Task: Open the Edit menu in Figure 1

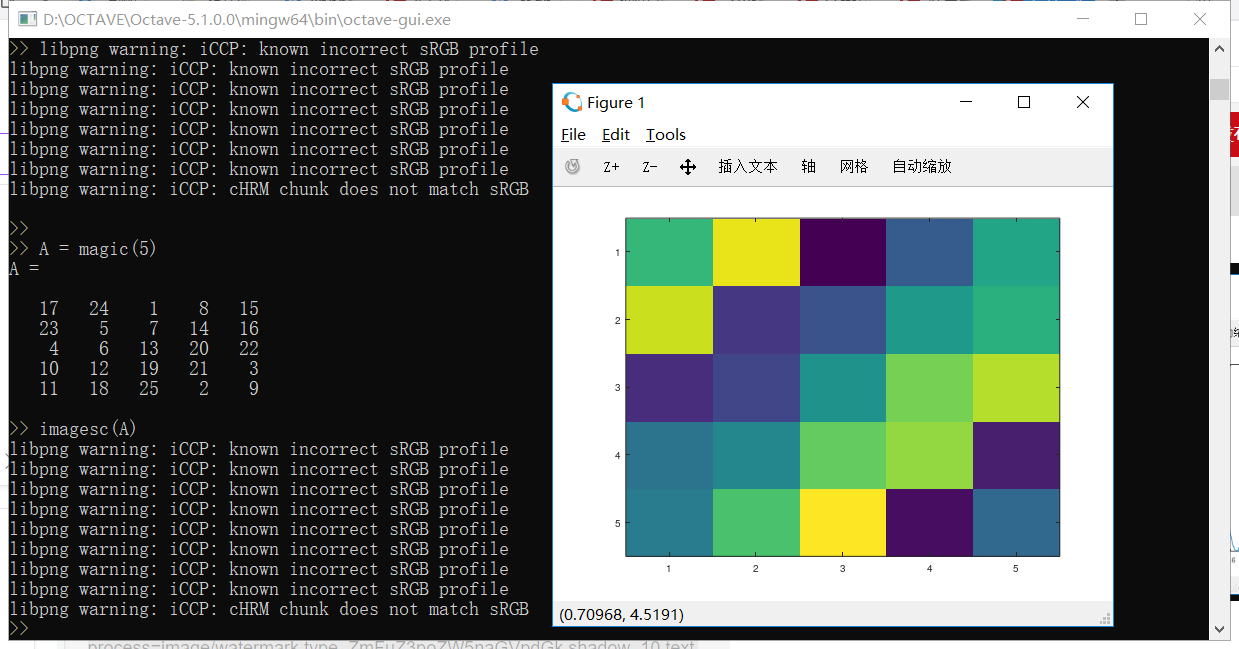Action: coord(616,135)
